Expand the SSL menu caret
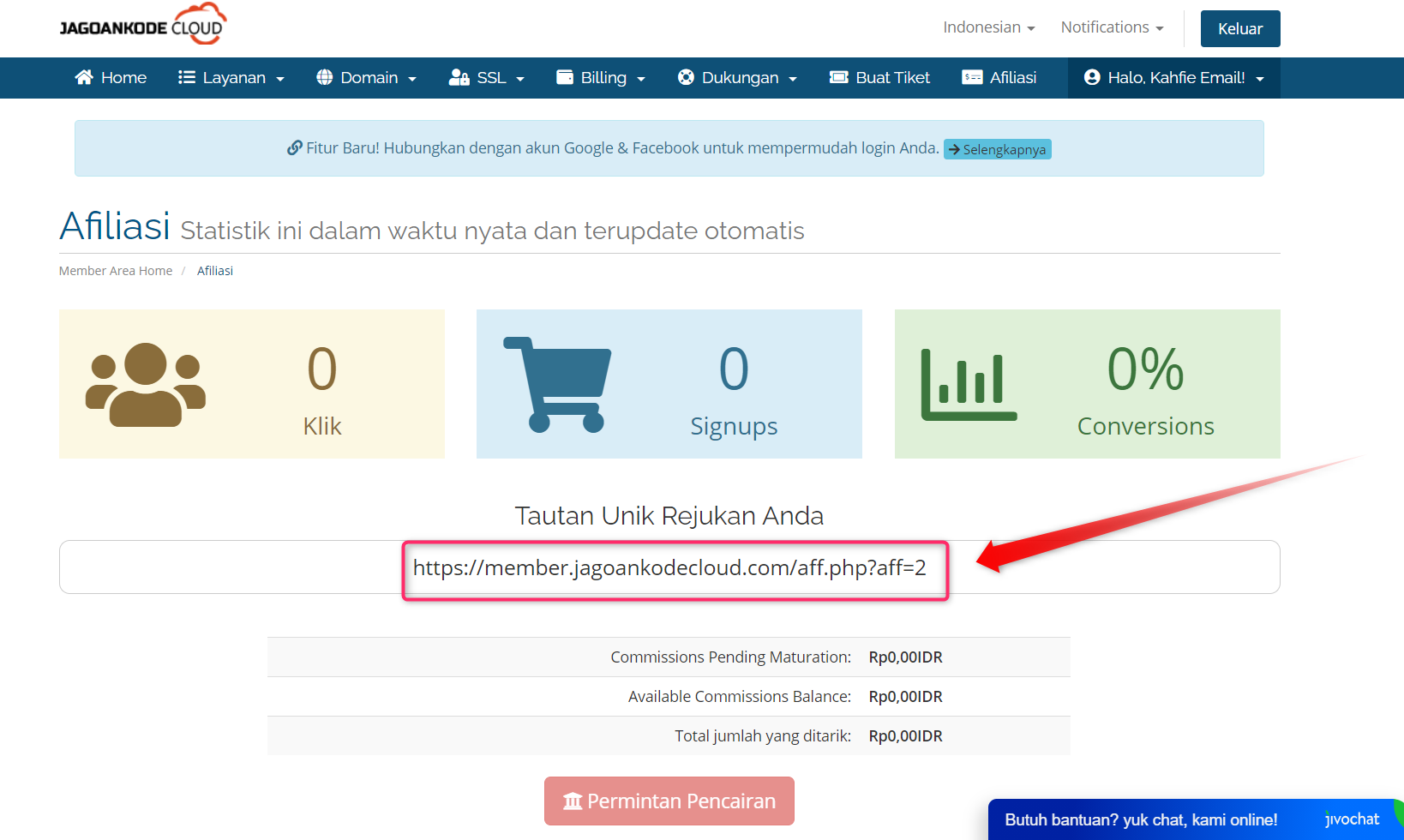Screen dimensions: 1404x840 520,79
